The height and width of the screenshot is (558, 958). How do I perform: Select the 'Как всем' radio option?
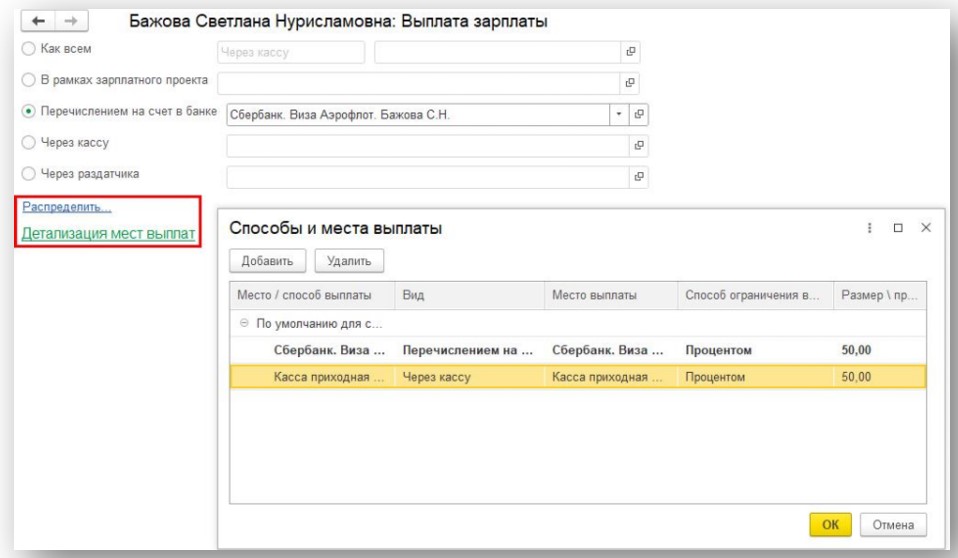tap(28, 48)
